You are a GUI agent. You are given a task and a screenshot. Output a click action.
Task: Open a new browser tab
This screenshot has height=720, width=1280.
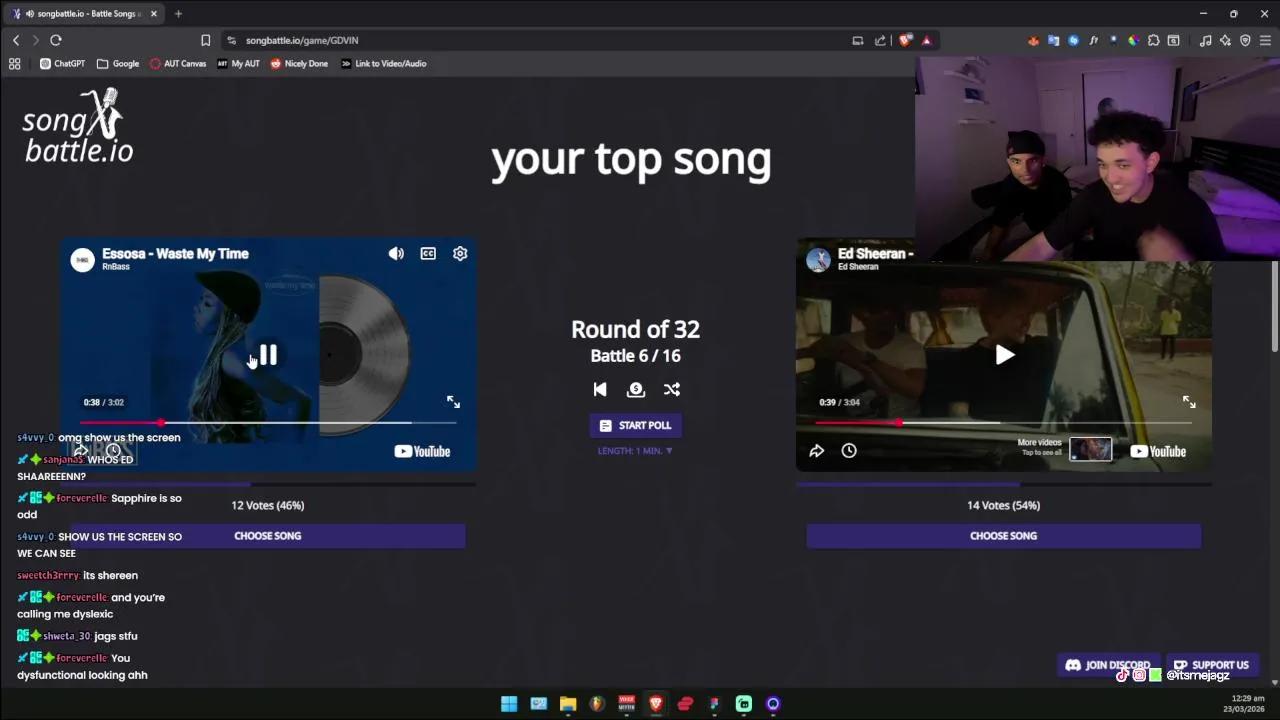pyautogui.click(x=178, y=14)
